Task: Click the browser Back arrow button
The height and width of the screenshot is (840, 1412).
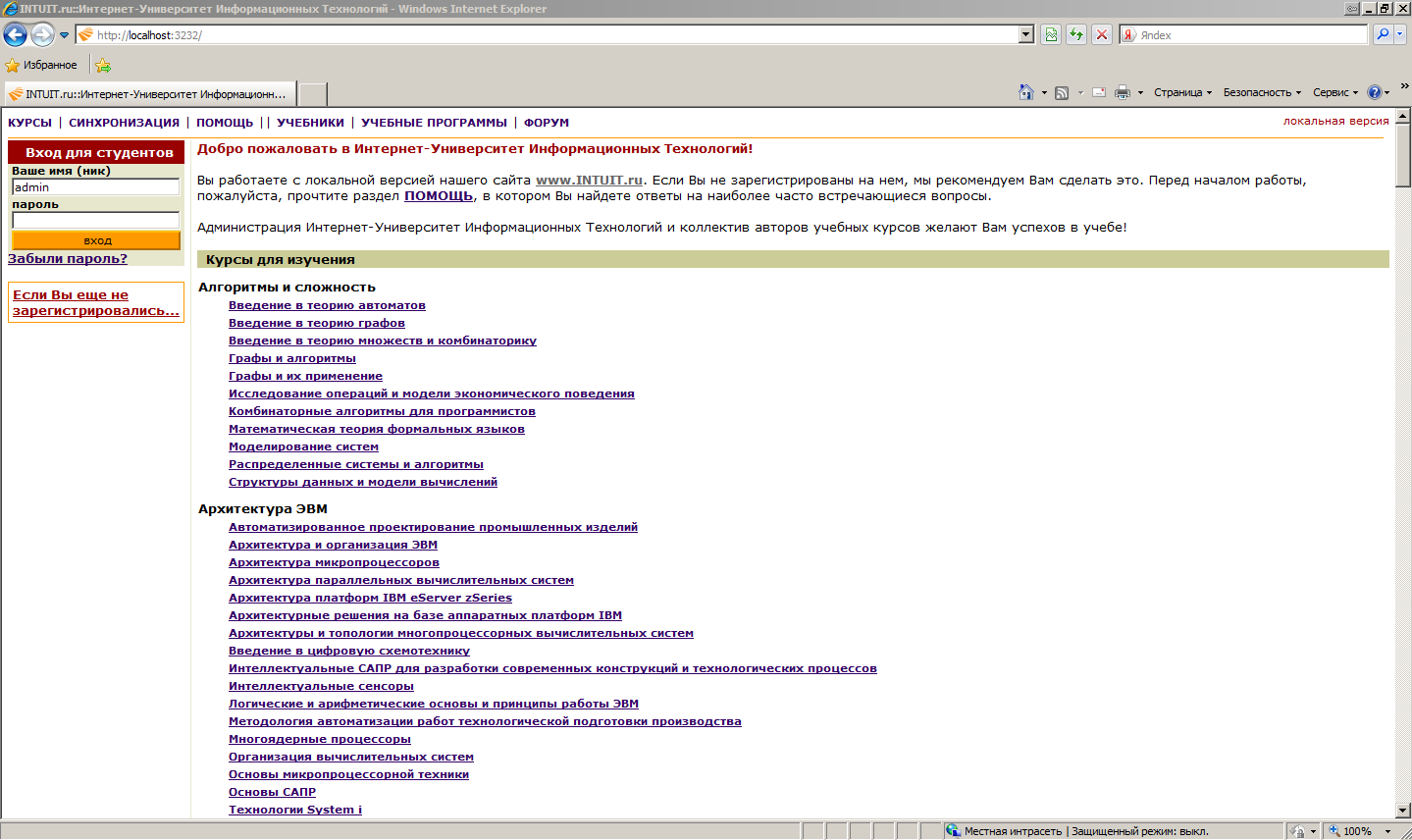Action: (15, 35)
